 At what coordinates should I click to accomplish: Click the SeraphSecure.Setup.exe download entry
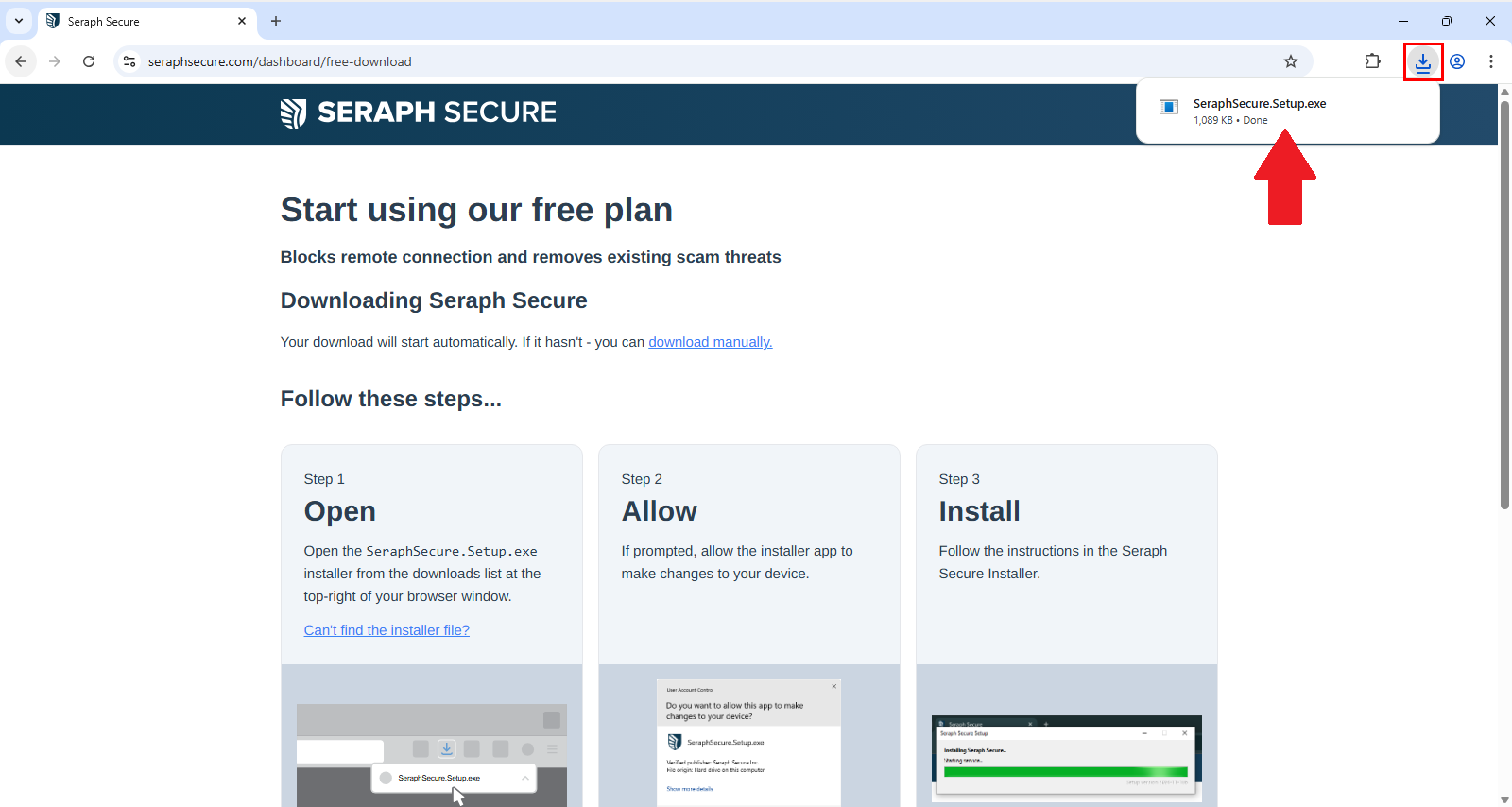(1287, 111)
